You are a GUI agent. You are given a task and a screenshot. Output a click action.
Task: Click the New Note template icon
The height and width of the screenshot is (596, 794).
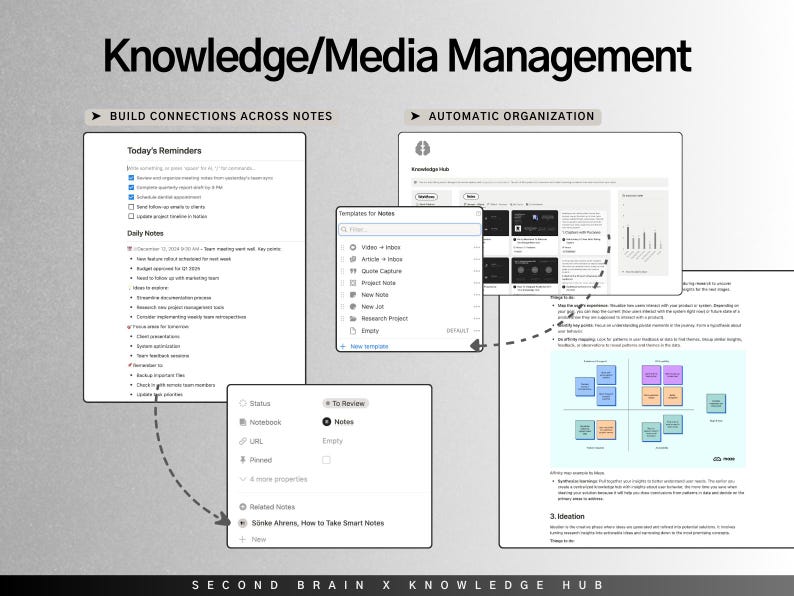click(353, 295)
